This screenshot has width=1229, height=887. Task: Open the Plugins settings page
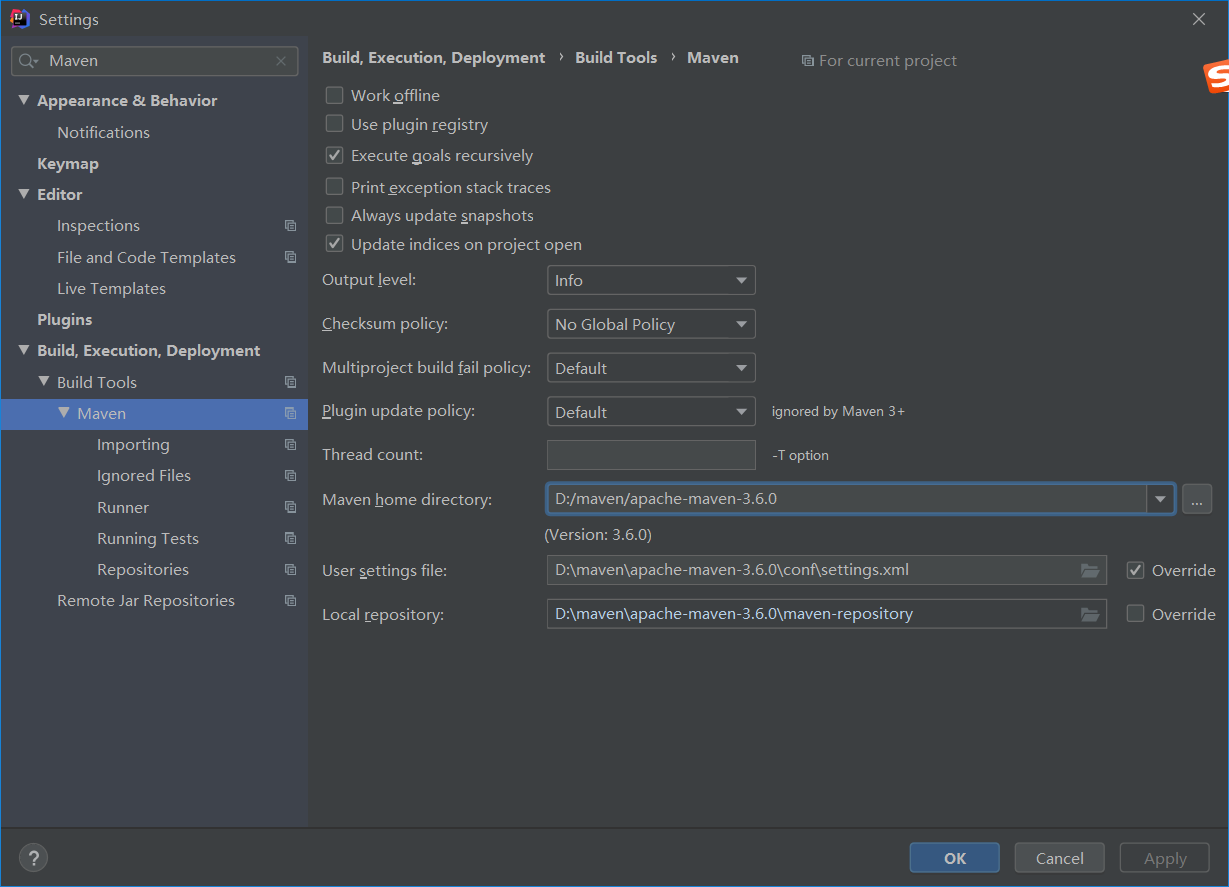tap(65, 319)
